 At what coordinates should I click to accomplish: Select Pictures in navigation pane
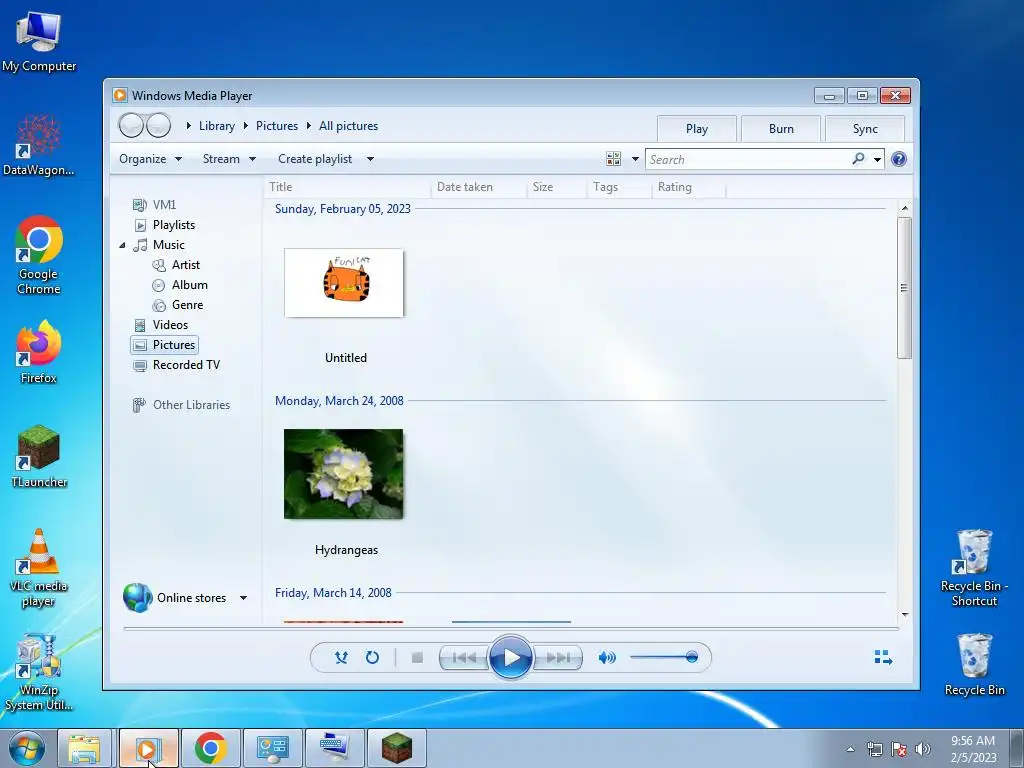165,345
